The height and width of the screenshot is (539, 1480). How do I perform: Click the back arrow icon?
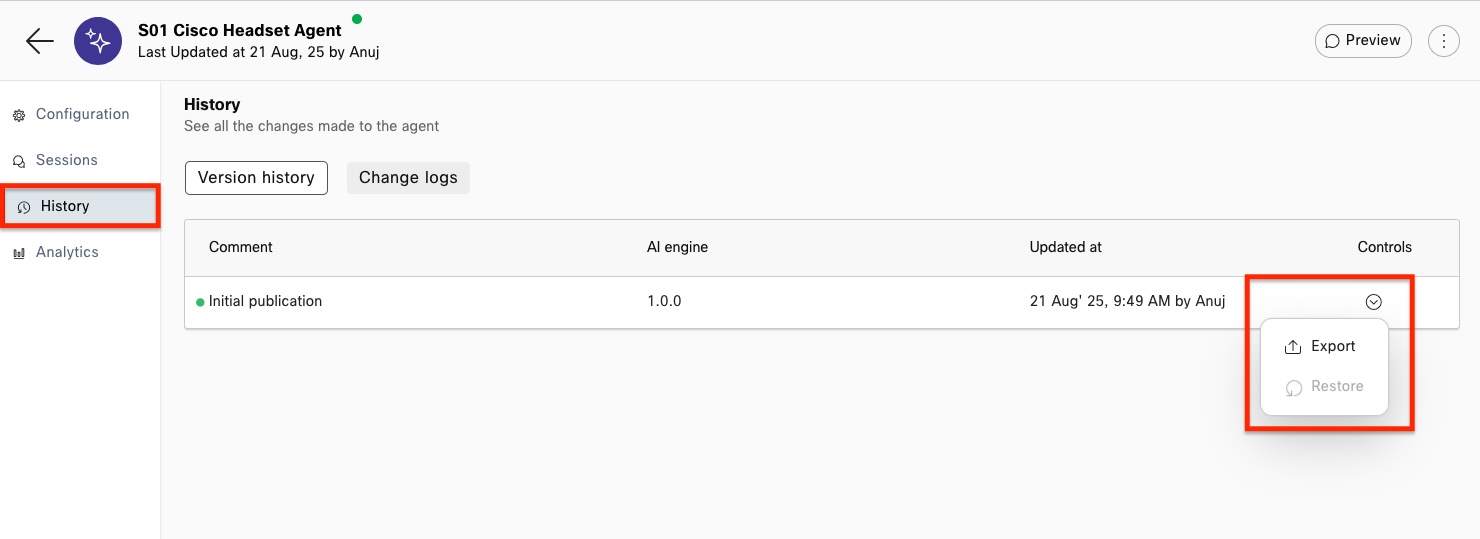coord(40,41)
